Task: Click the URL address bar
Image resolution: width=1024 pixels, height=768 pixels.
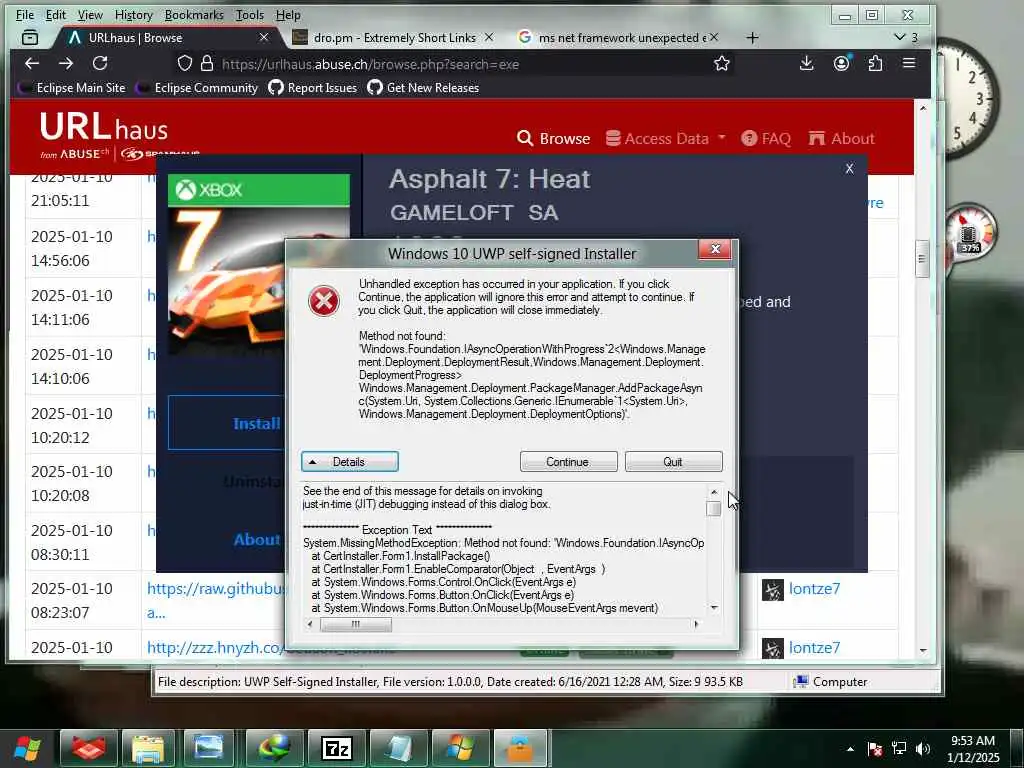Action: pyautogui.click(x=457, y=63)
